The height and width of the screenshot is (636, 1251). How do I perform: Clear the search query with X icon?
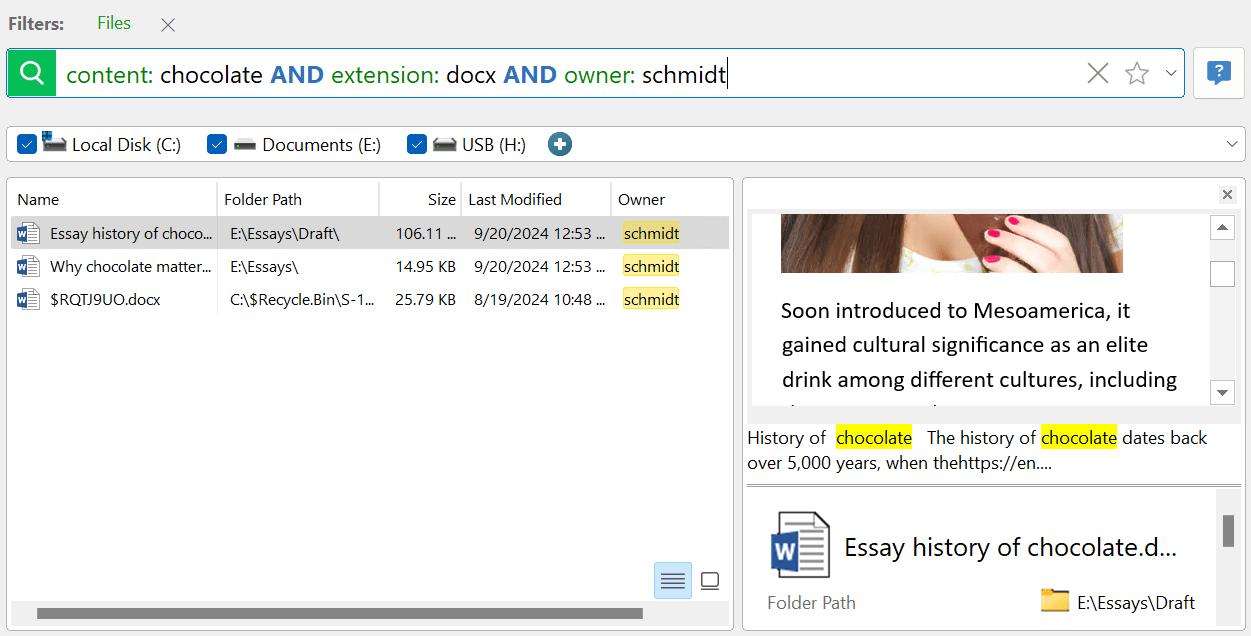(1097, 73)
